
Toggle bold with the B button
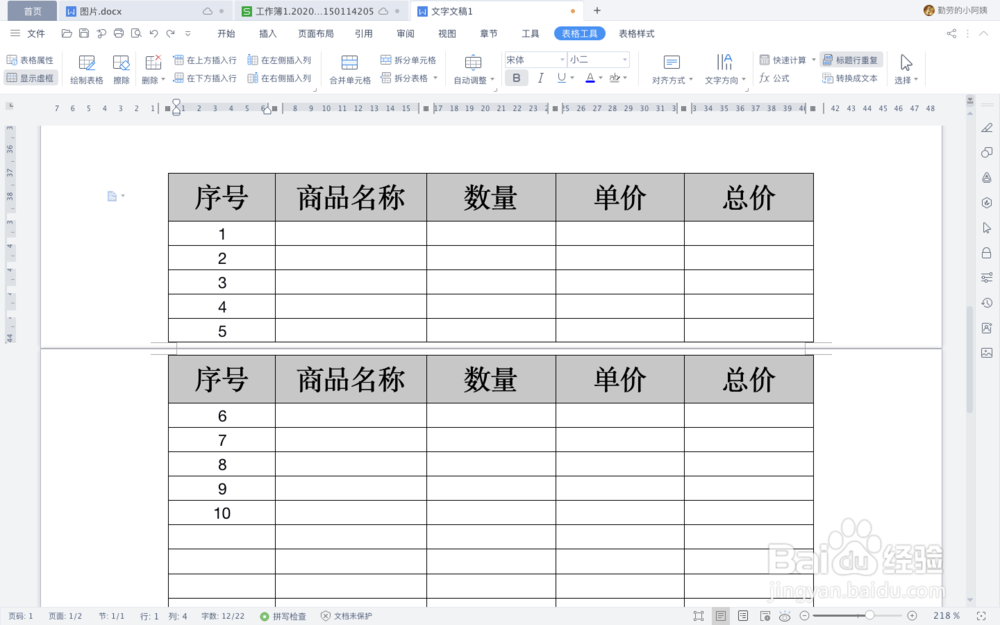pyautogui.click(x=516, y=77)
